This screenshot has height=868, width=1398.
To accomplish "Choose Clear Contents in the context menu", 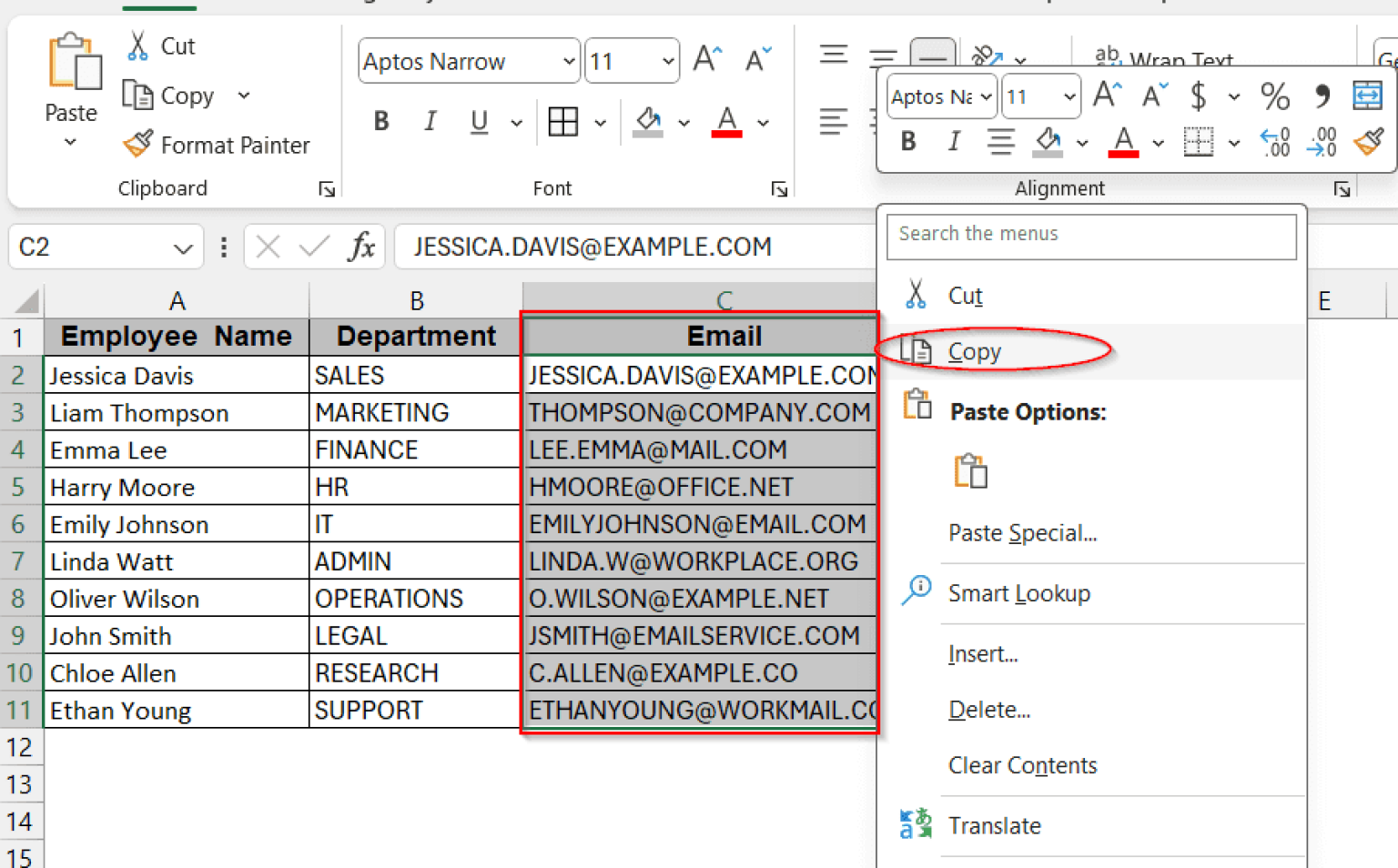I will coord(1021,765).
